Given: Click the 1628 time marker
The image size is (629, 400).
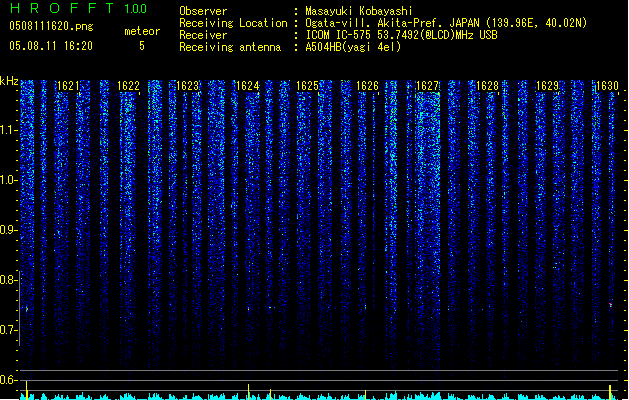Looking at the screenshot, I should pyautogui.click(x=487, y=86).
